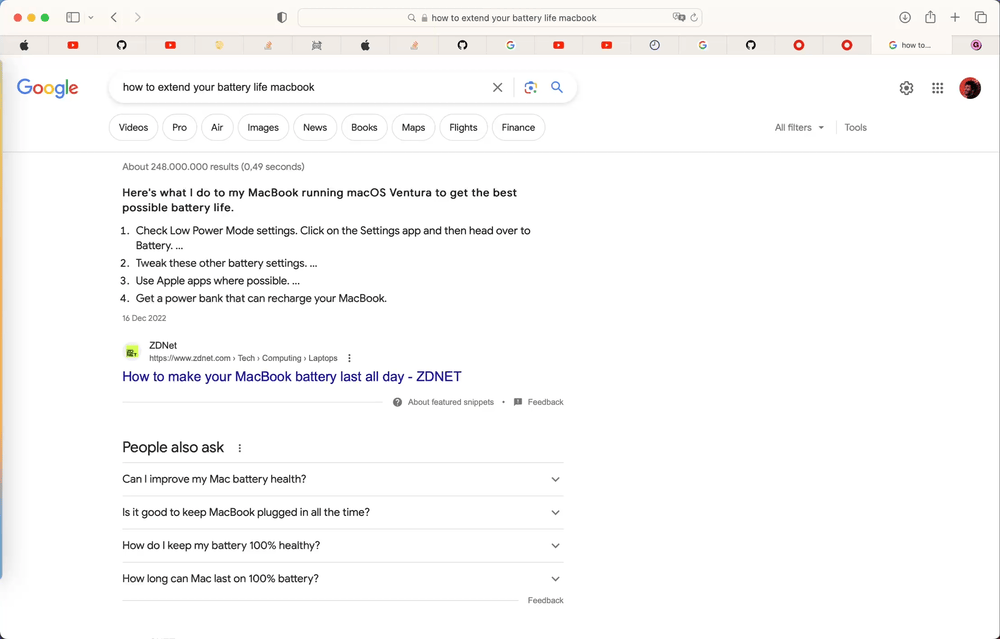
Task: Click the Safari address bar
Action: coord(500,18)
